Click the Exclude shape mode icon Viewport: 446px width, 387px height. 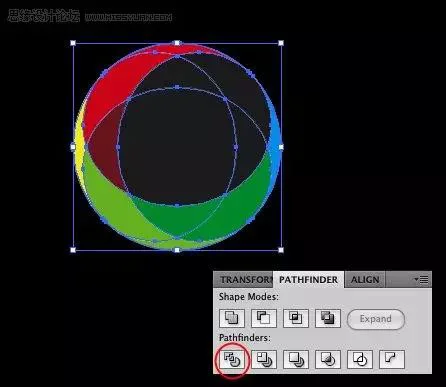328,318
